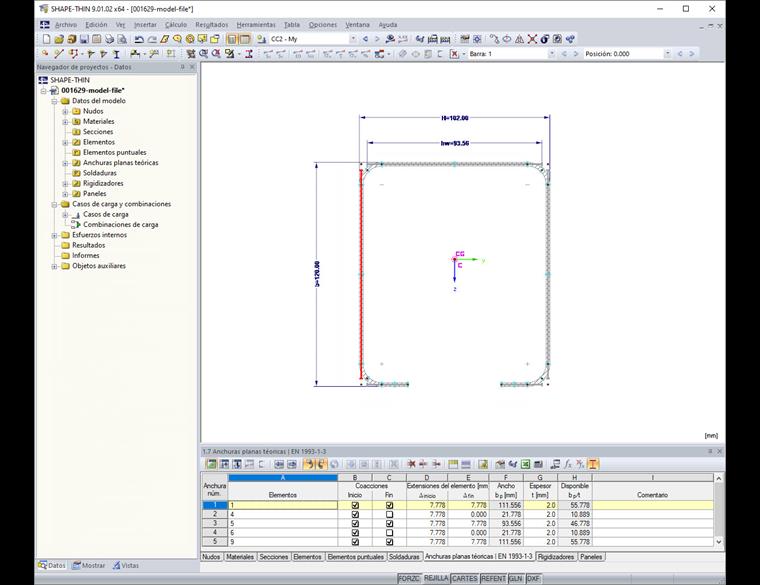The height and width of the screenshot is (585, 760).
Task: Expand the Objetos auxiliares folder
Action: point(54,266)
